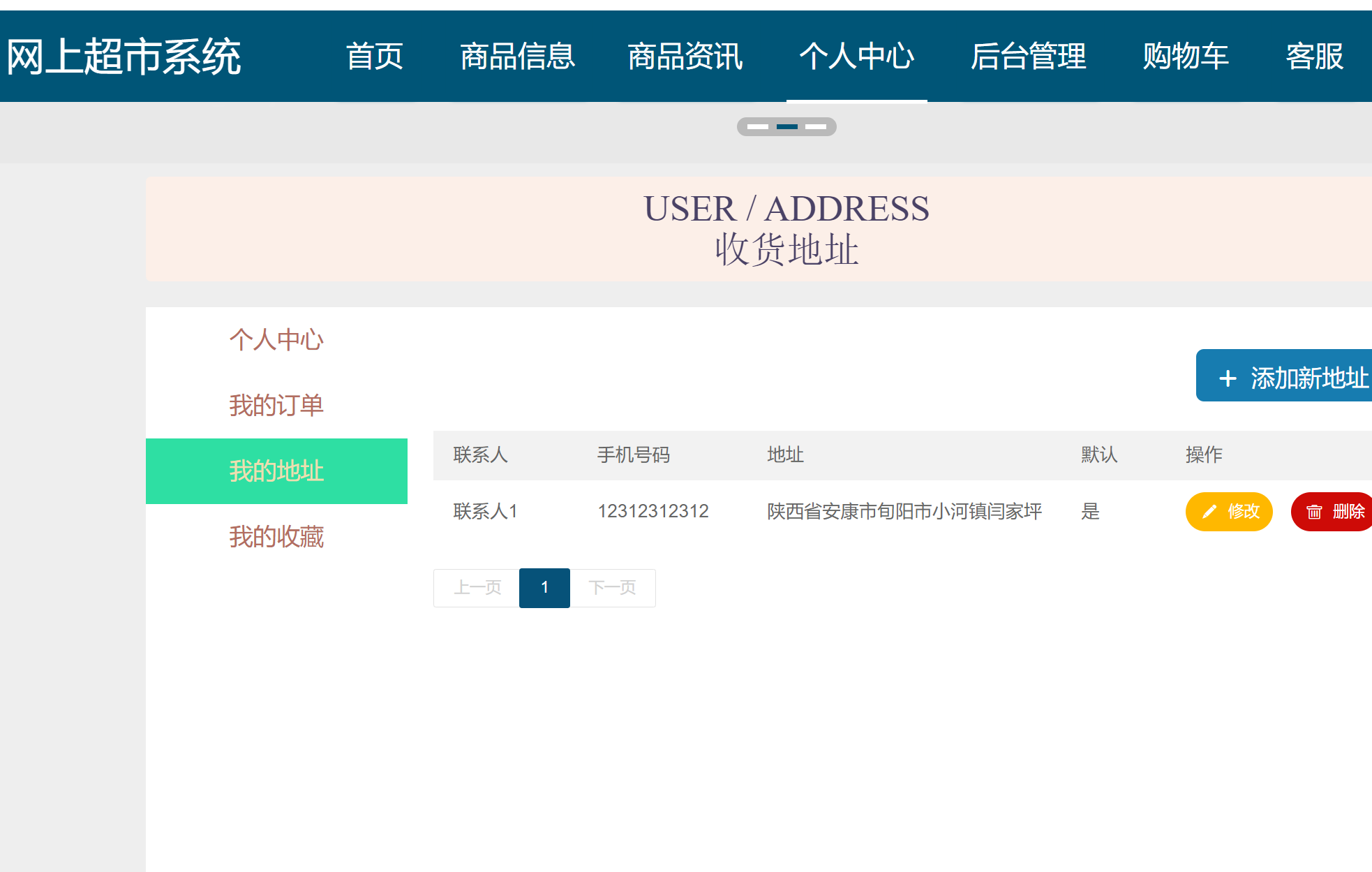Screen dimensions: 1372x872
Task: Click 下一页 in the pagination
Action: [x=613, y=587]
